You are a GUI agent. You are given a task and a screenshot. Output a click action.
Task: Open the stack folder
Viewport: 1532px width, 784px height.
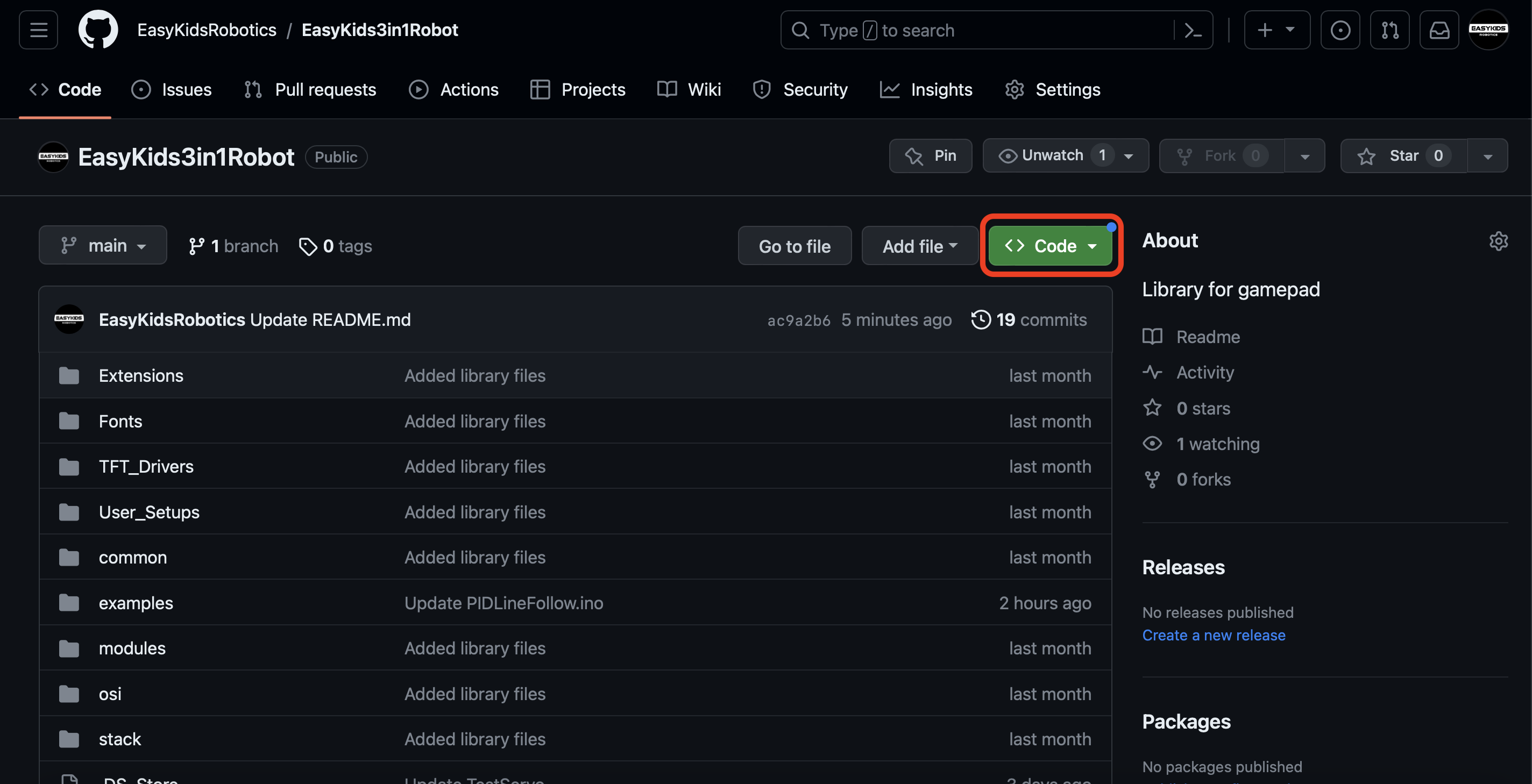point(119,739)
